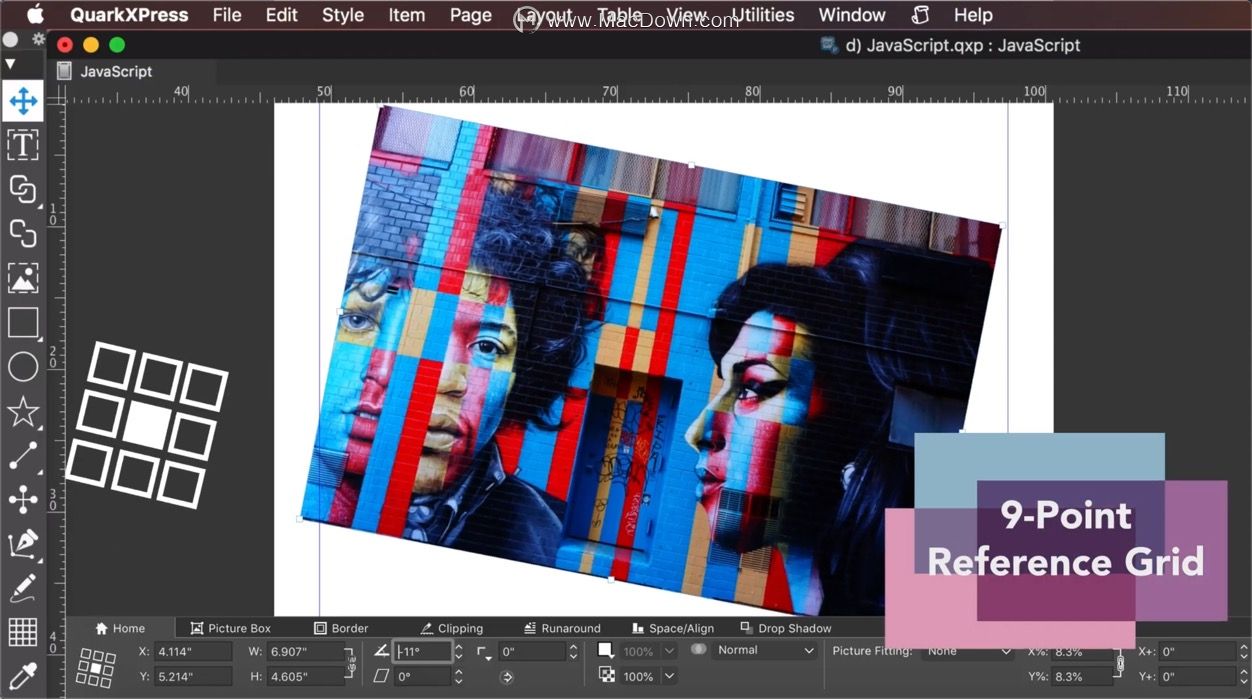Switch to the Clipping tab
Image resolution: width=1252 pixels, height=699 pixels.
pyautogui.click(x=451, y=628)
